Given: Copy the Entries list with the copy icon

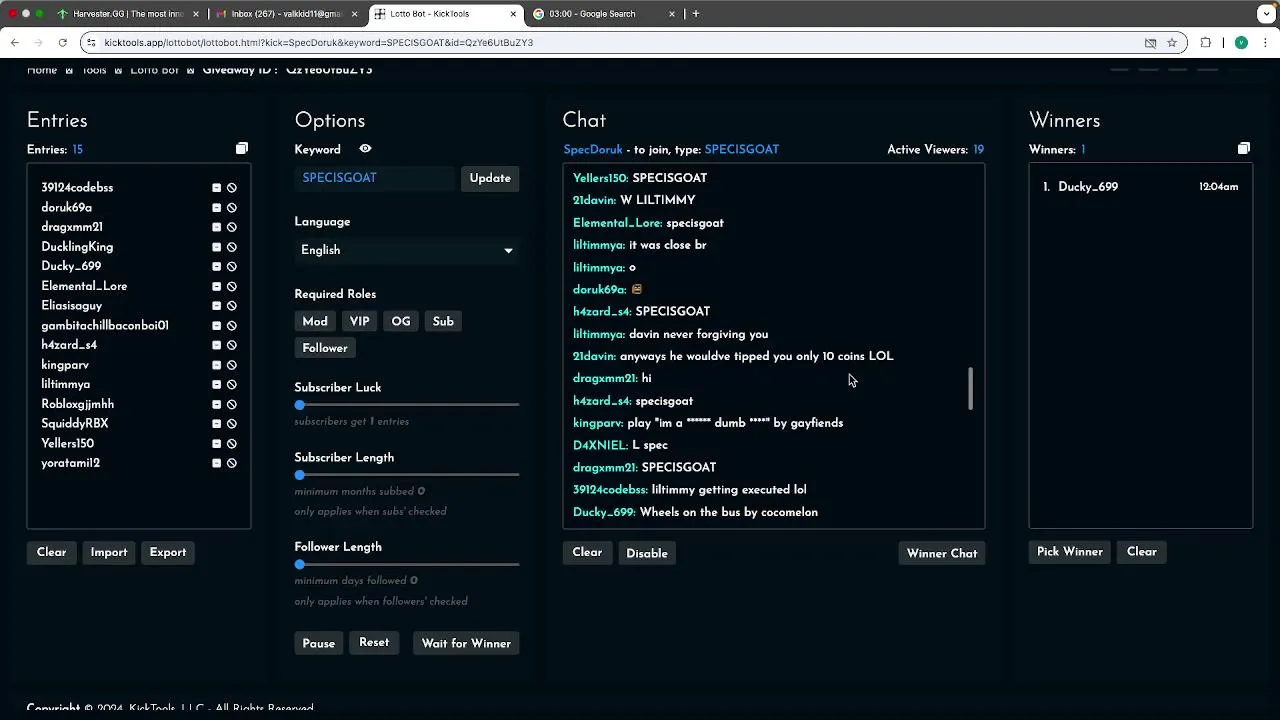Looking at the screenshot, I should [x=242, y=148].
